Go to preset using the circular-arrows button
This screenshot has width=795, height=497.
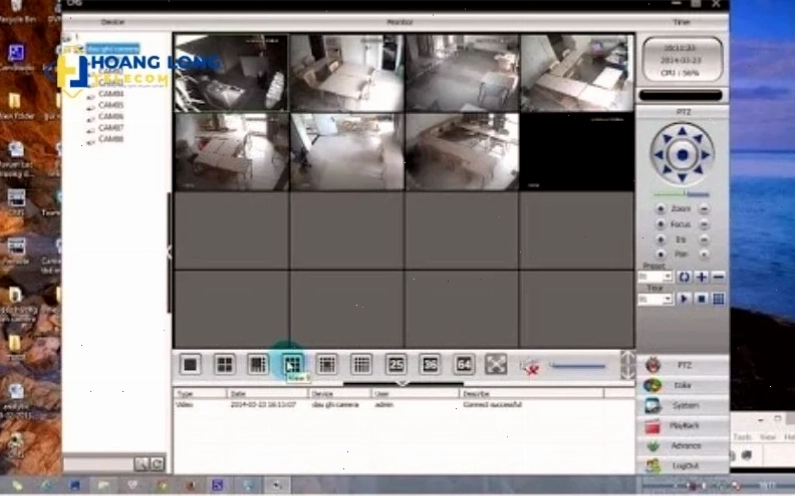(684, 277)
